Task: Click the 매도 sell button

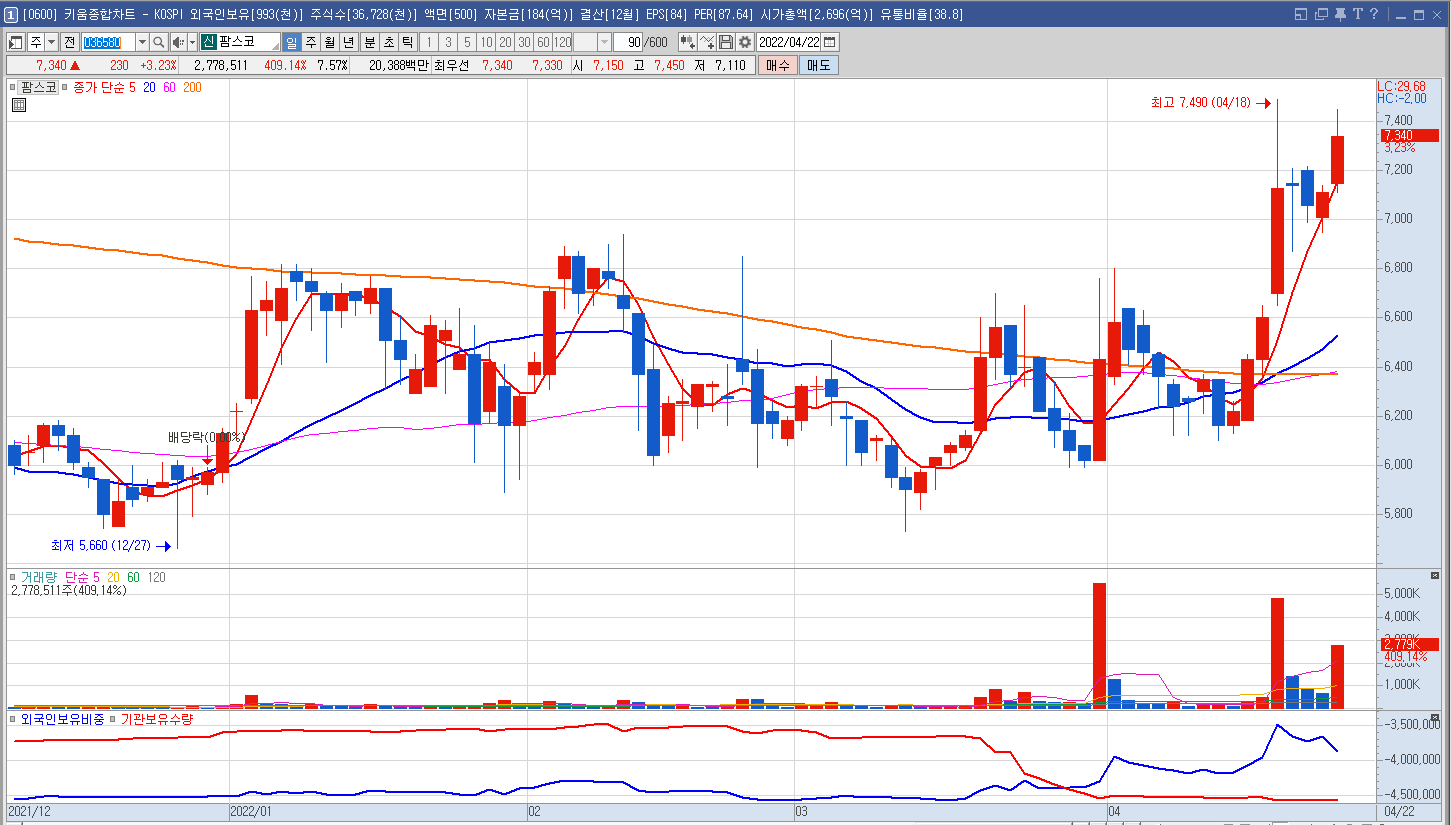Action: (x=819, y=65)
